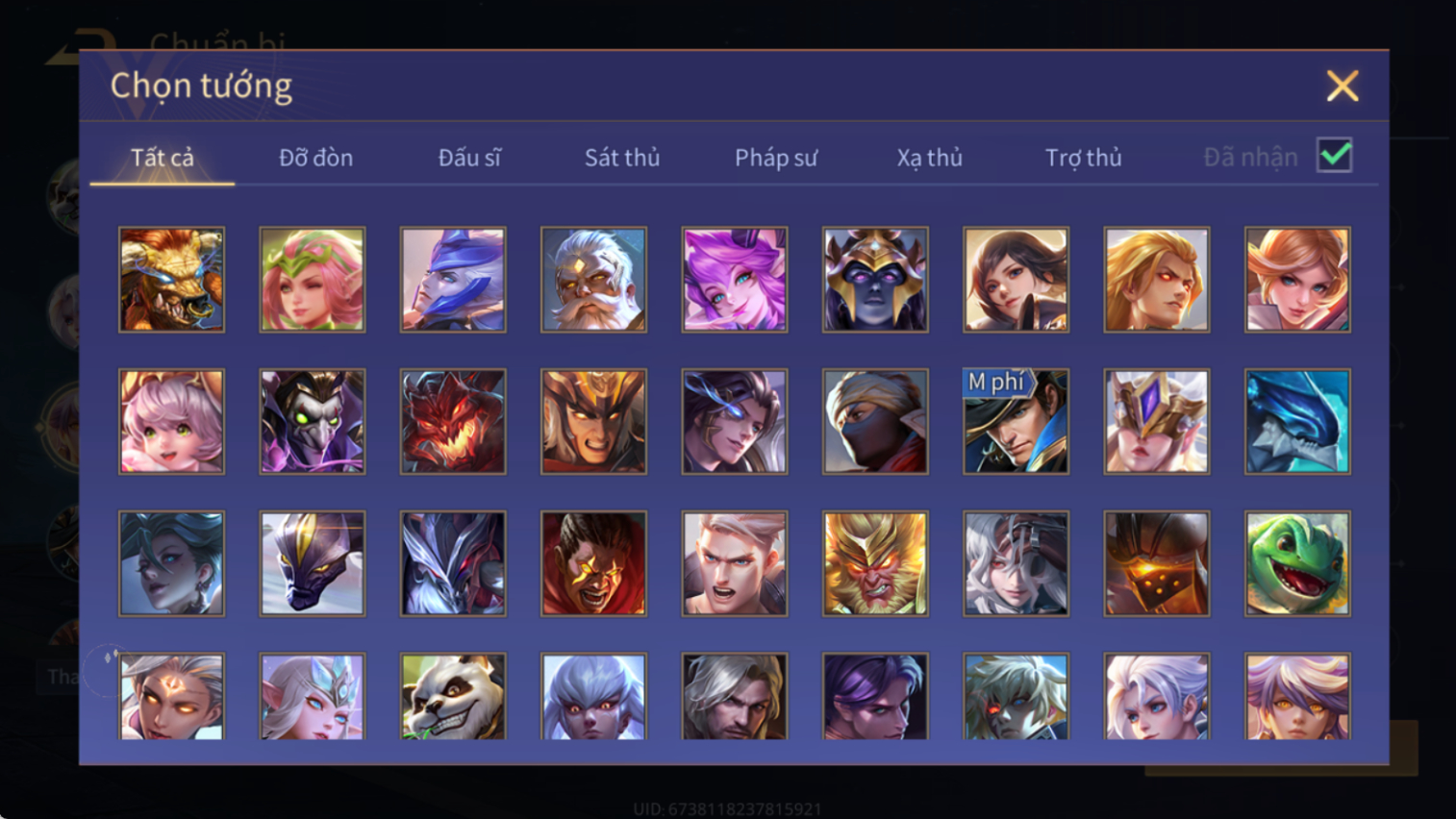Select the 'Đấu sĩ' category tab
Viewport: 1456px width, 819px height.
(x=469, y=158)
